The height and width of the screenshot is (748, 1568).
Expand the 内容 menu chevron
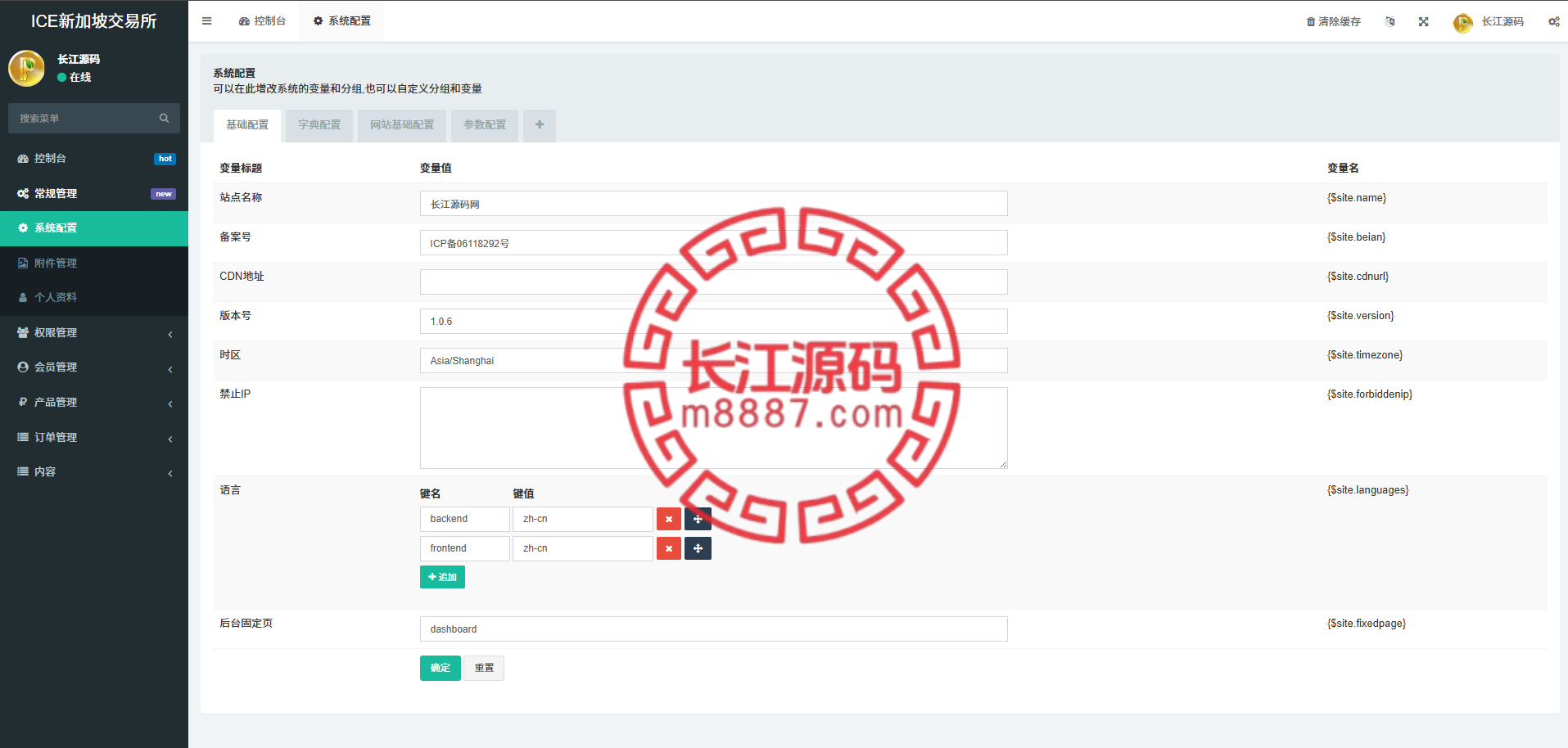(x=170, y=473)
